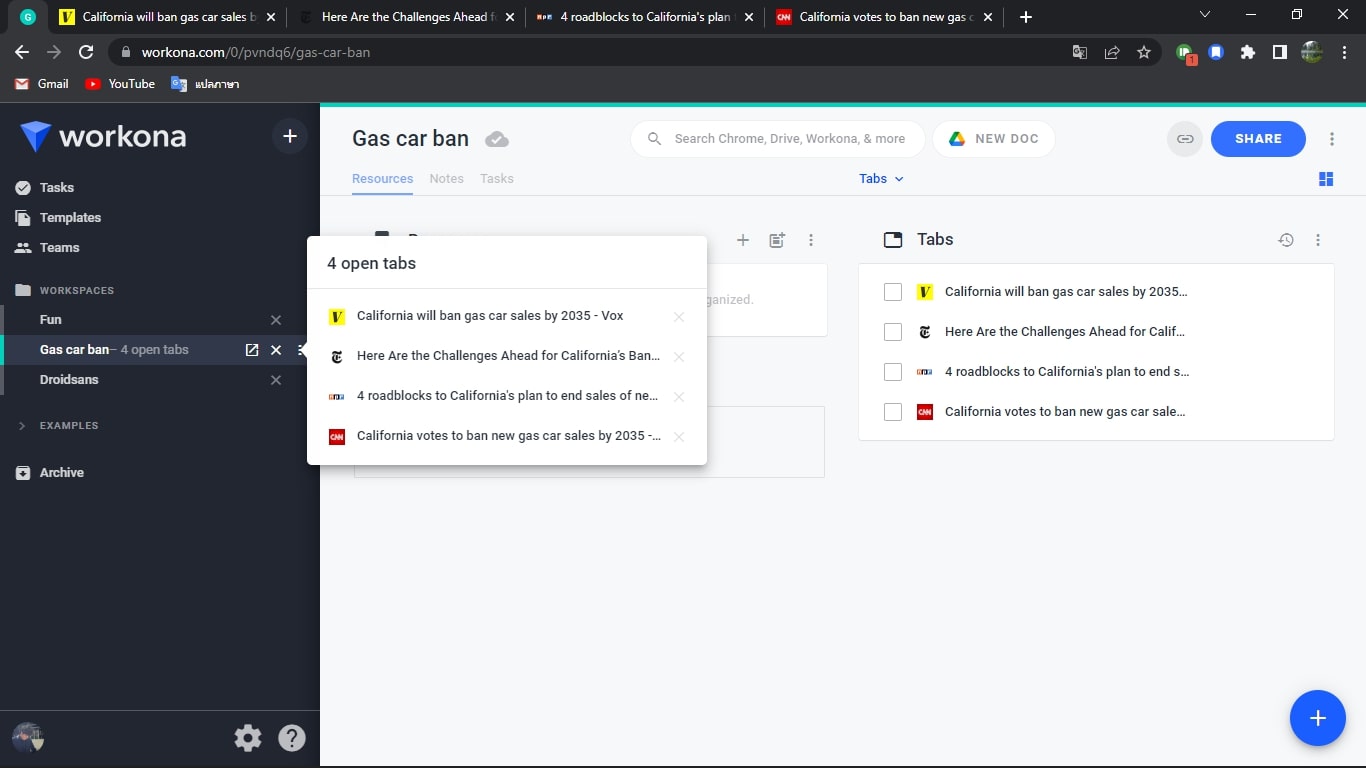Click the Search Chrome, Drive, Workona field

pyautogui.click(x=789, y=139)
